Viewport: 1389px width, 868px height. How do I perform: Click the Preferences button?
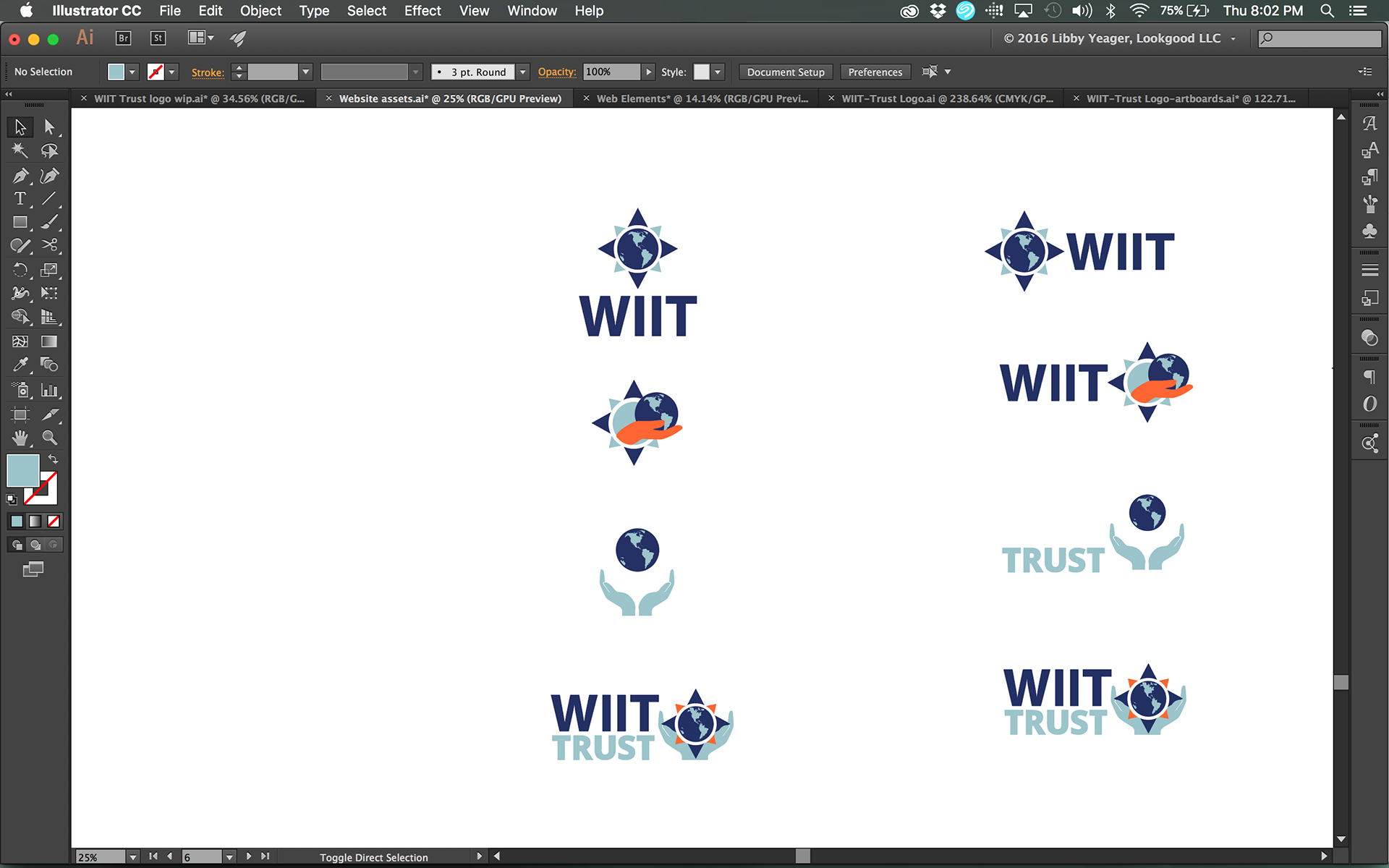[875, 72]
